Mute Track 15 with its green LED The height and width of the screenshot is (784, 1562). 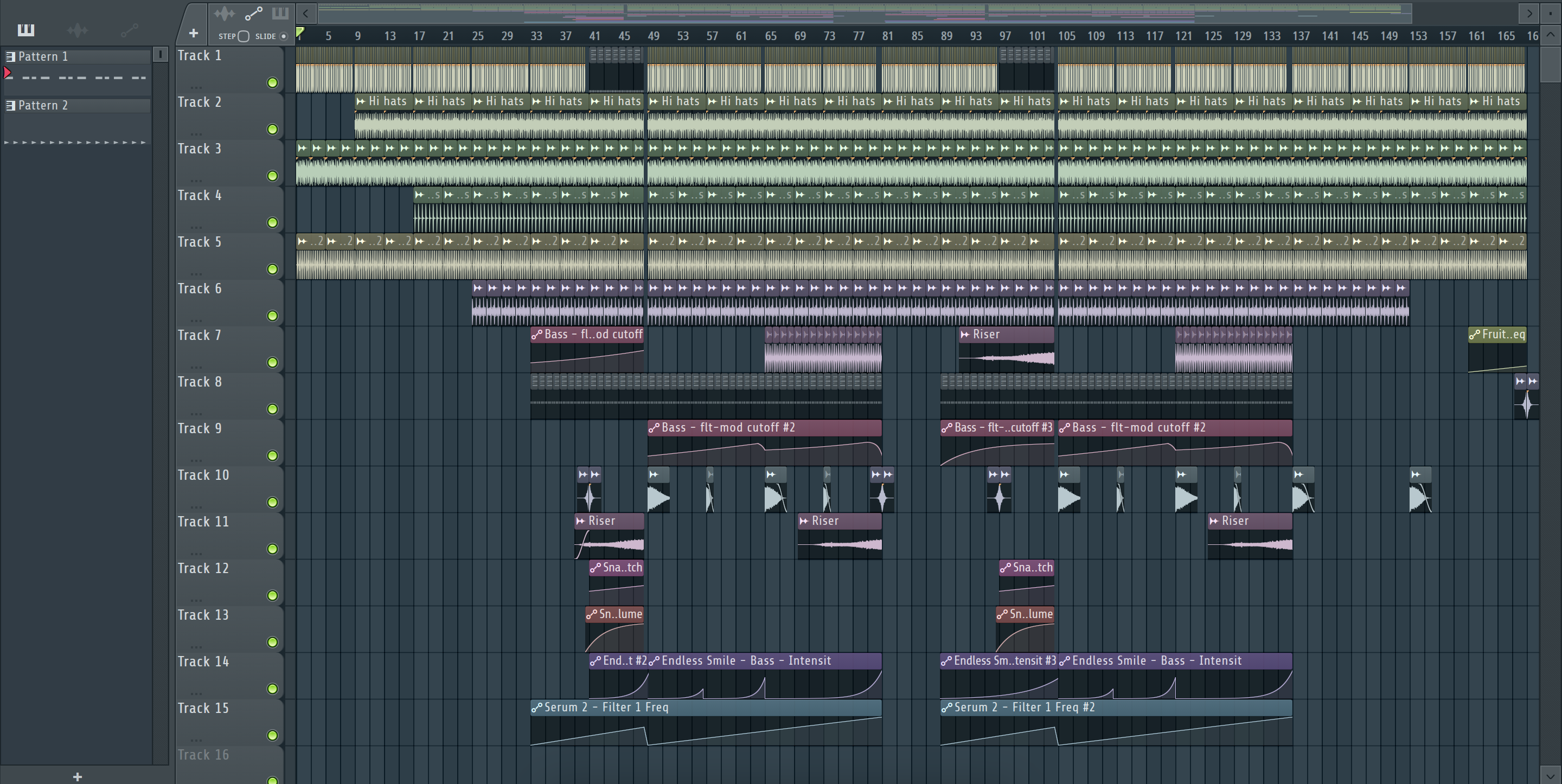[x=273, y=736]
